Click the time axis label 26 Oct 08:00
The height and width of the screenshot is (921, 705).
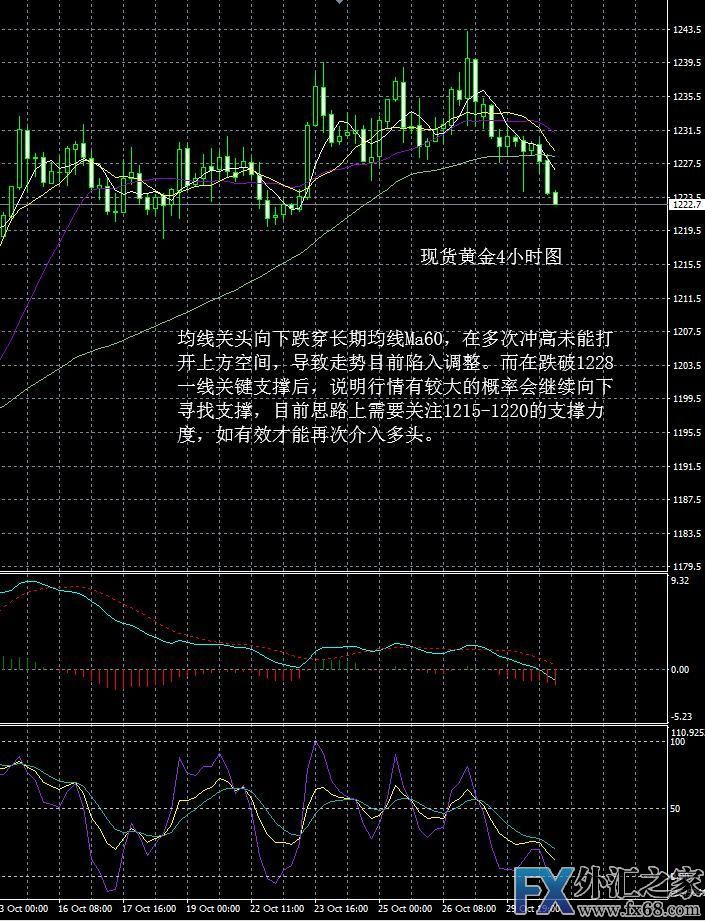469,909
